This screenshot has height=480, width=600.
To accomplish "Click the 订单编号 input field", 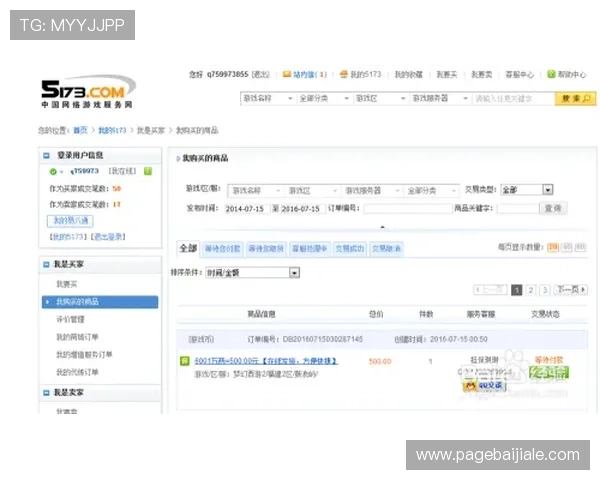I will click(x=408, y=209).
